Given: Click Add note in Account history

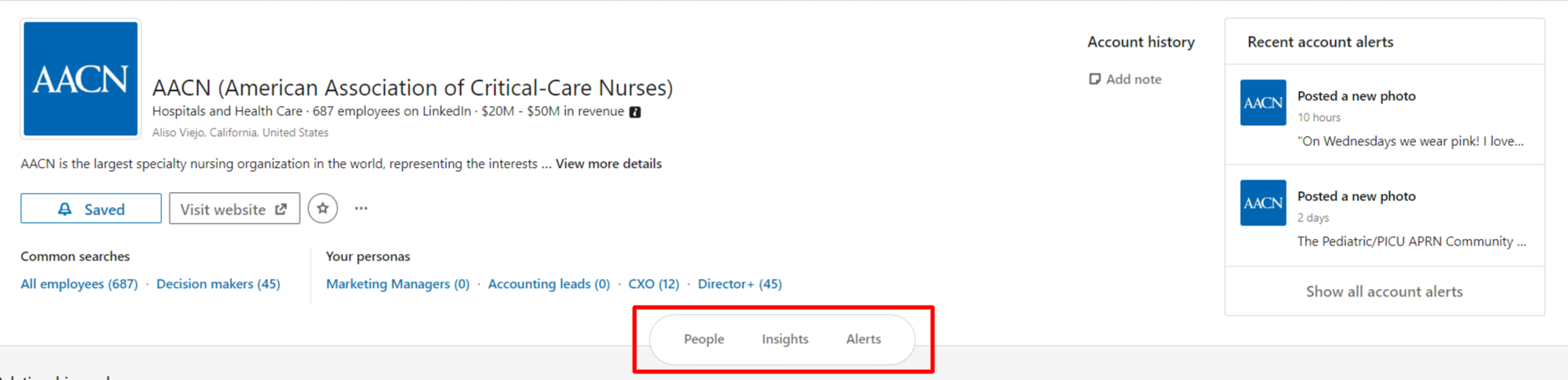Looking at the screenshot, I should tap(1125, 79).
